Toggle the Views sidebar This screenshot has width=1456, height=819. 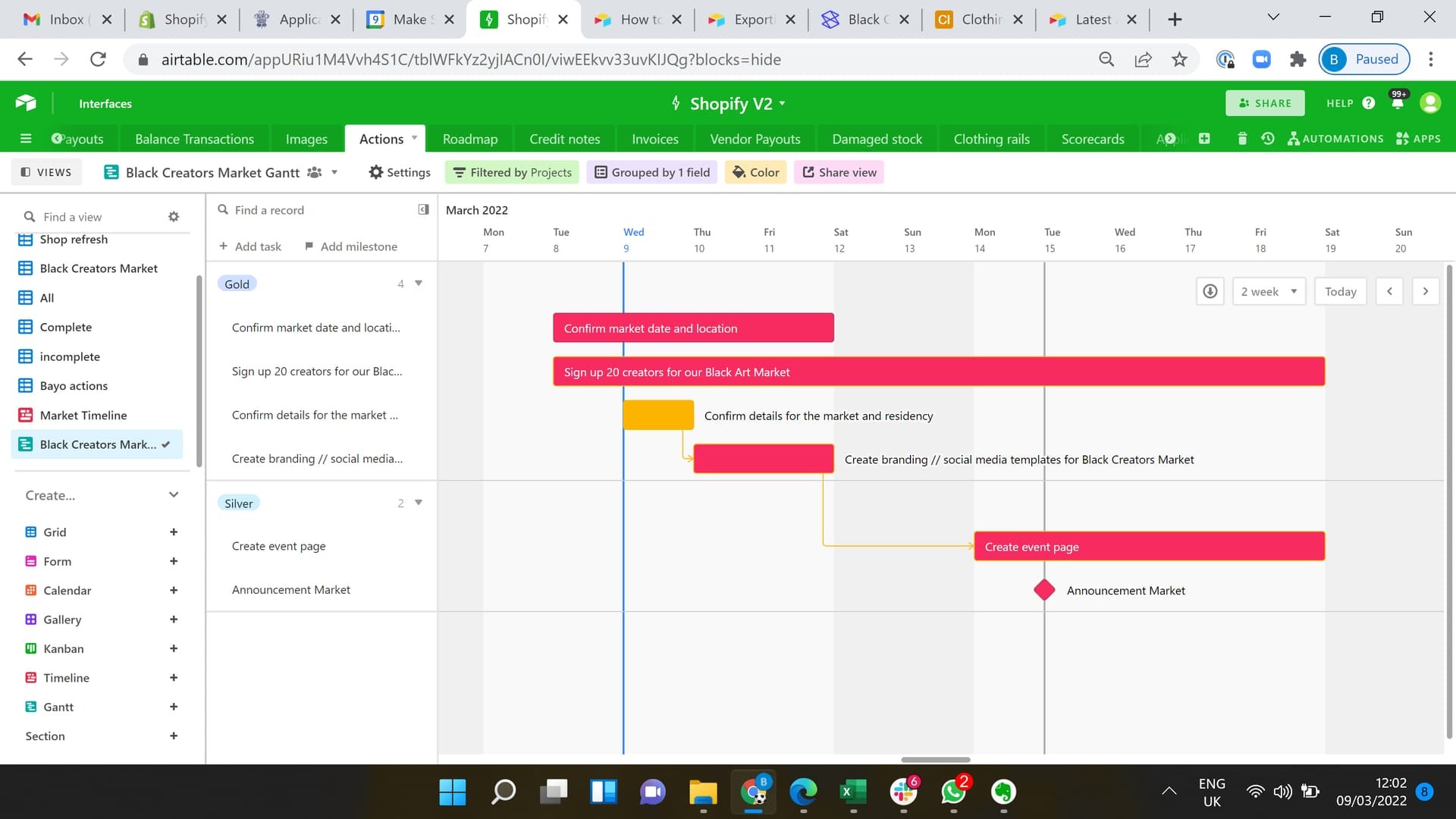click(x=46, y=172)
